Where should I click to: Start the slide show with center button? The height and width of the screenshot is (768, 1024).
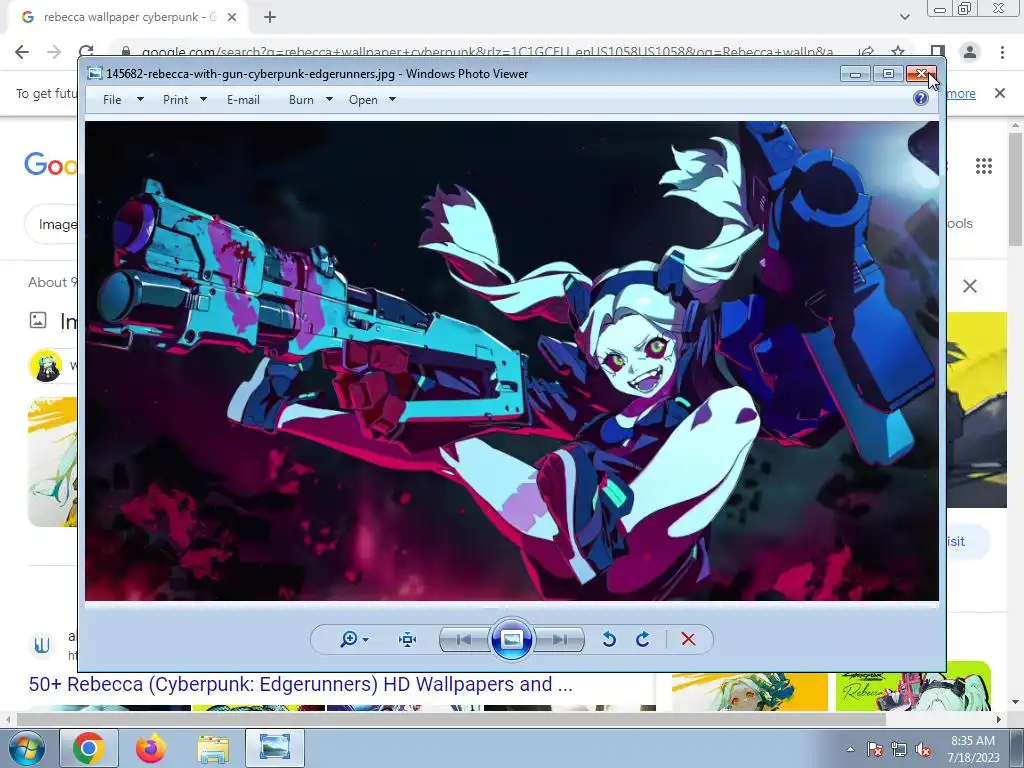(511, 639)
